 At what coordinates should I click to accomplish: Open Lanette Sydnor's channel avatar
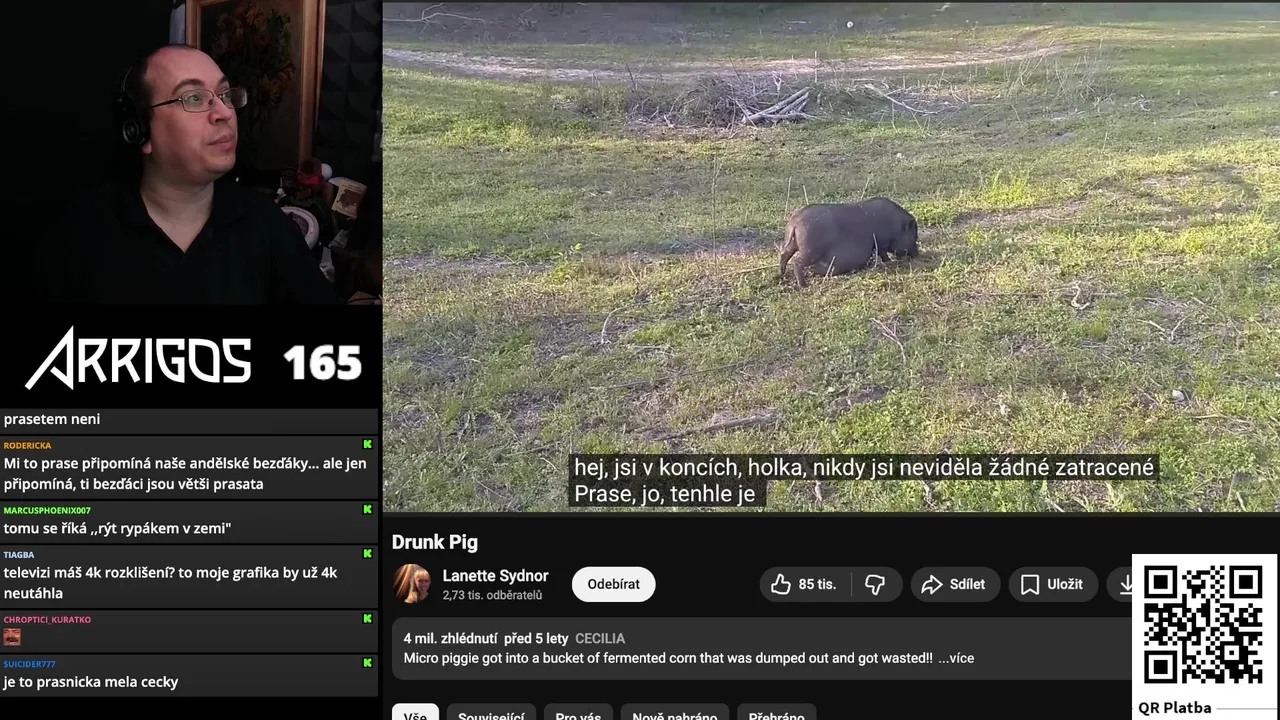[411, 584]
